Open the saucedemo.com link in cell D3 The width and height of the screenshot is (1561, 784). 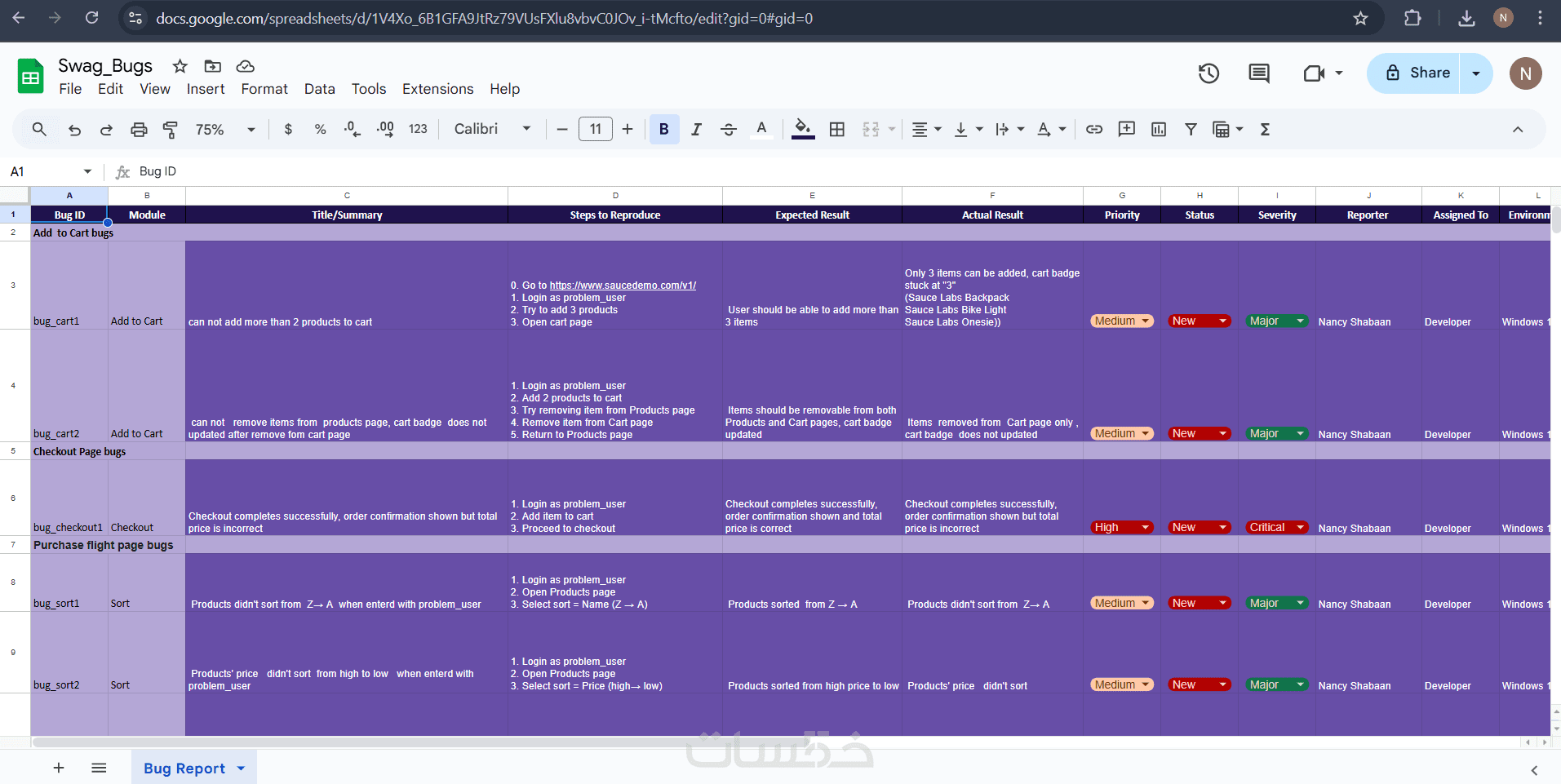click(623, 286)
